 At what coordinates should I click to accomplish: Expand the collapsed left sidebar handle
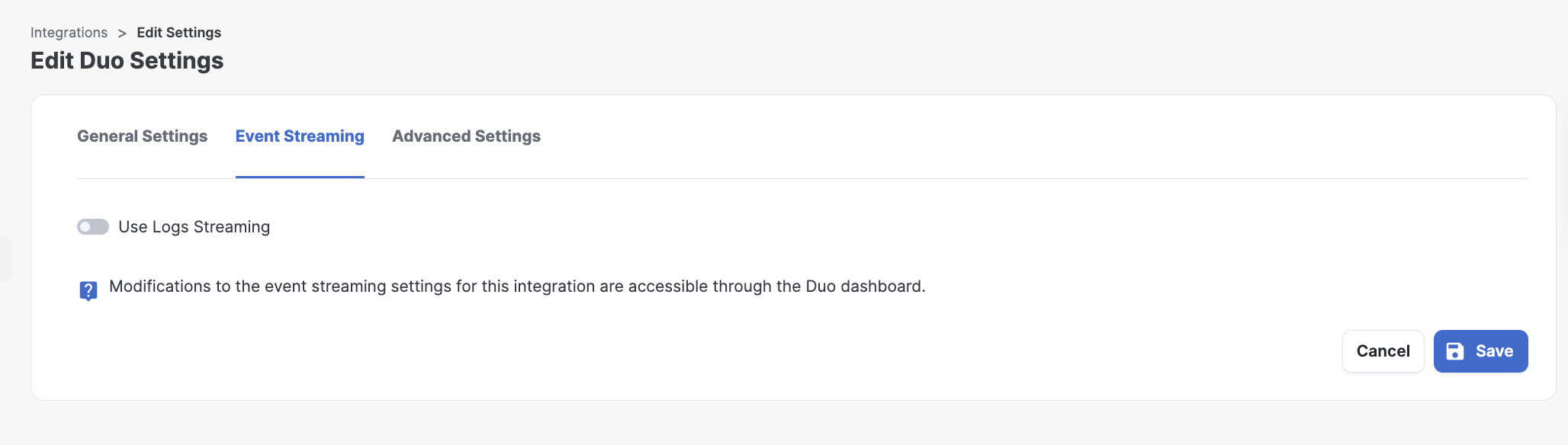[5, 259]
